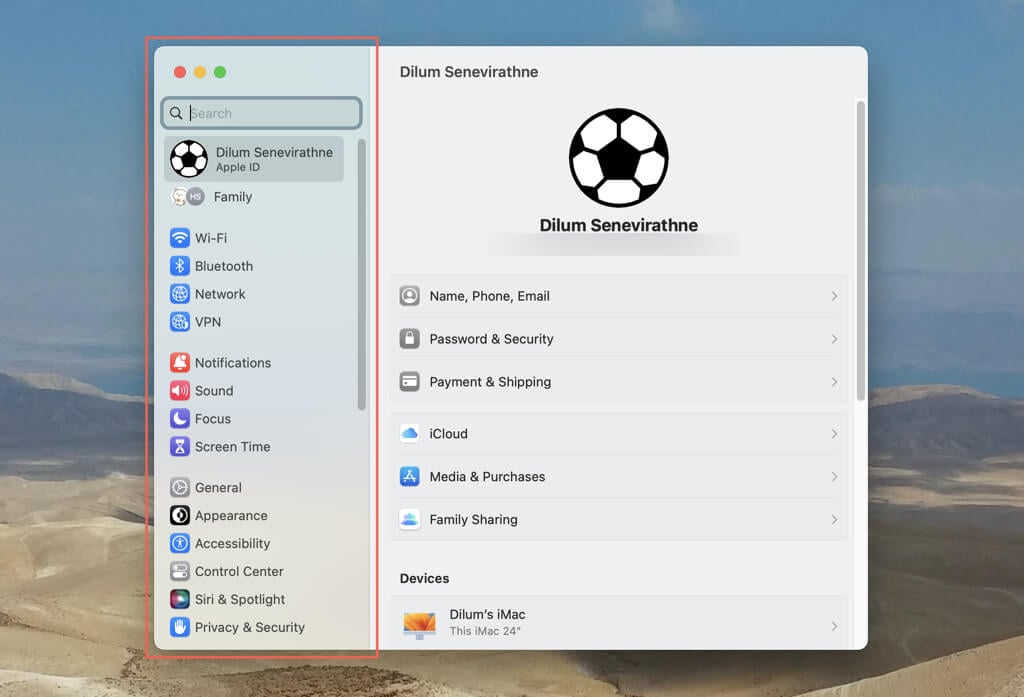The height and width of the screenshot is (697, 1024).
Task: Open the Sound speaker icon
Action: (x=180, y=391)
